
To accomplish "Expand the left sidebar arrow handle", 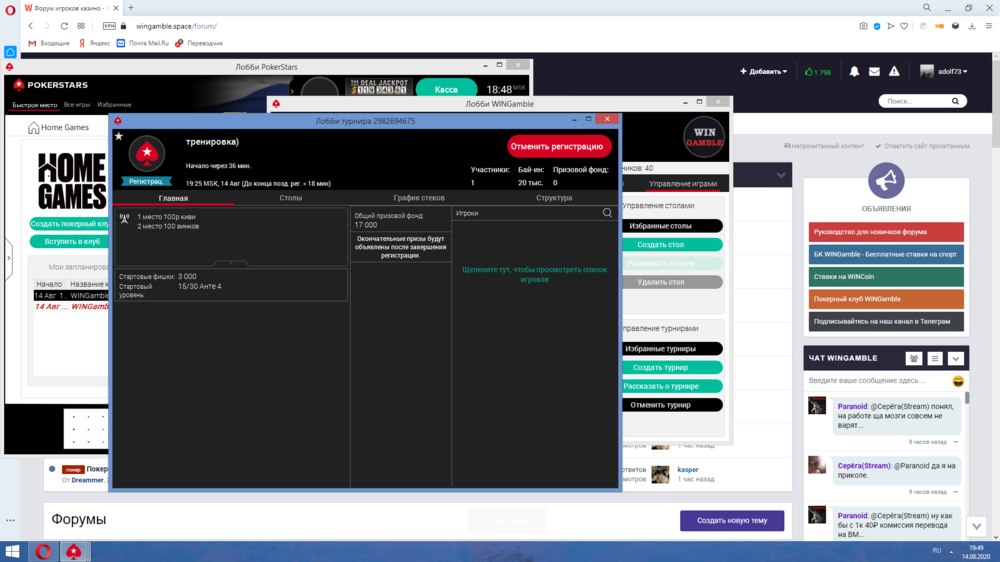I will tap(8, 258).
